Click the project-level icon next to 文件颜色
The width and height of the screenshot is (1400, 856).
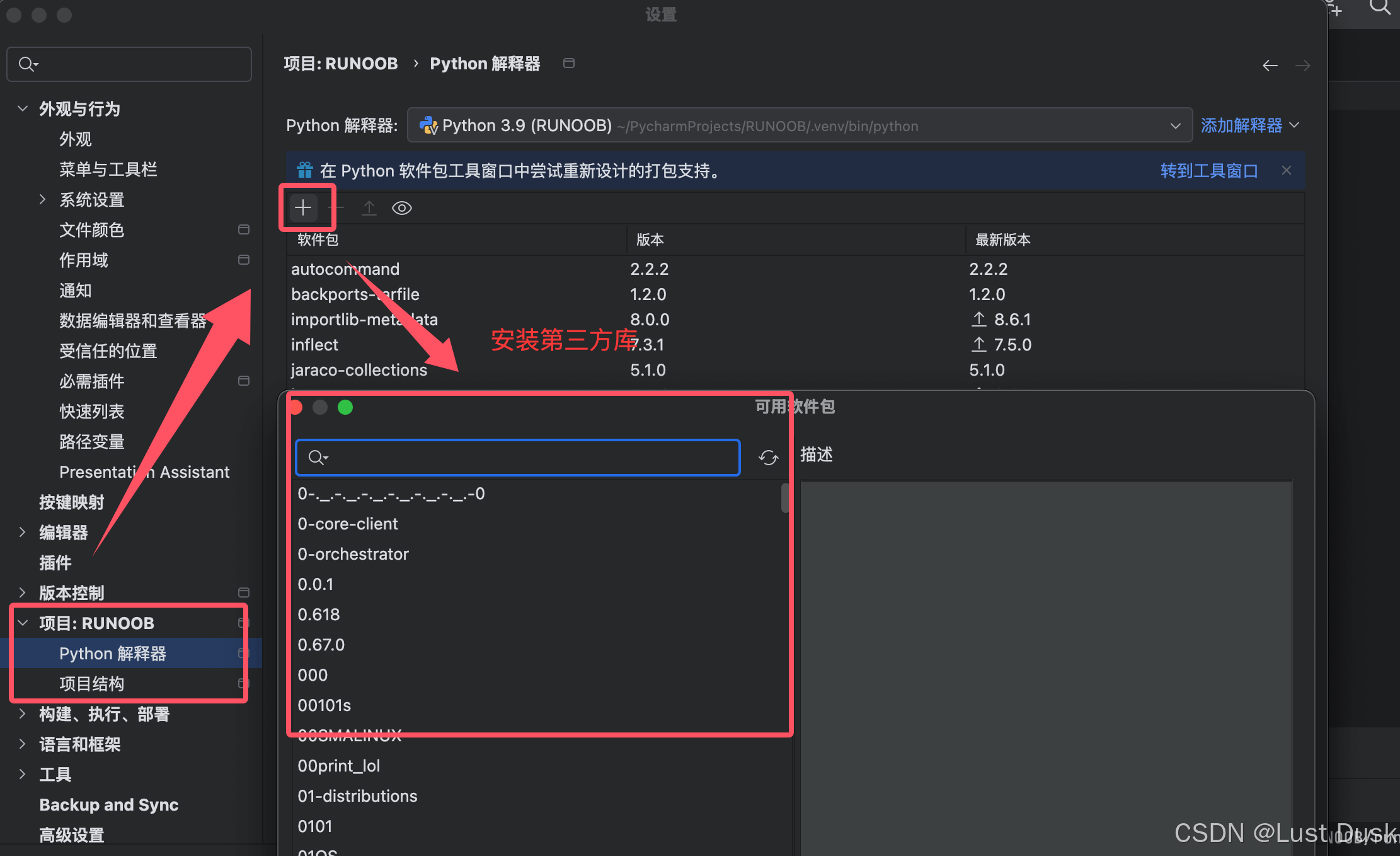point(244,229)
